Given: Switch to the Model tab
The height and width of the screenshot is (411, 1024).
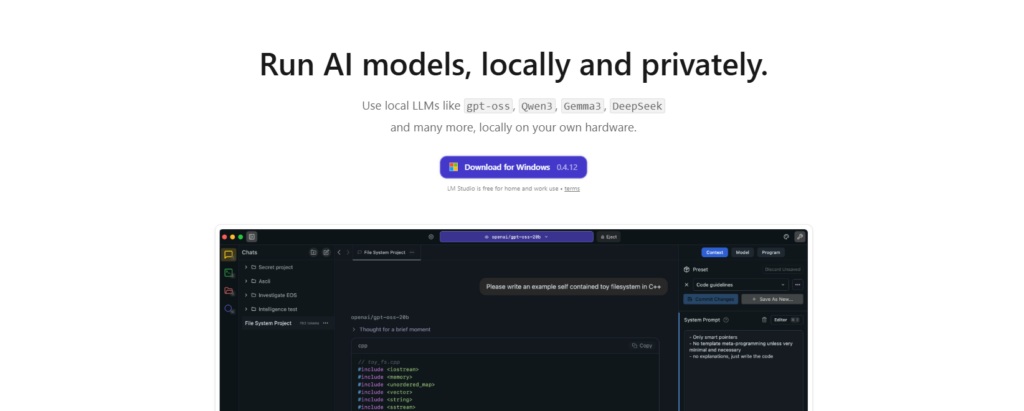Looking at the screenshot, I should [743, 252].
